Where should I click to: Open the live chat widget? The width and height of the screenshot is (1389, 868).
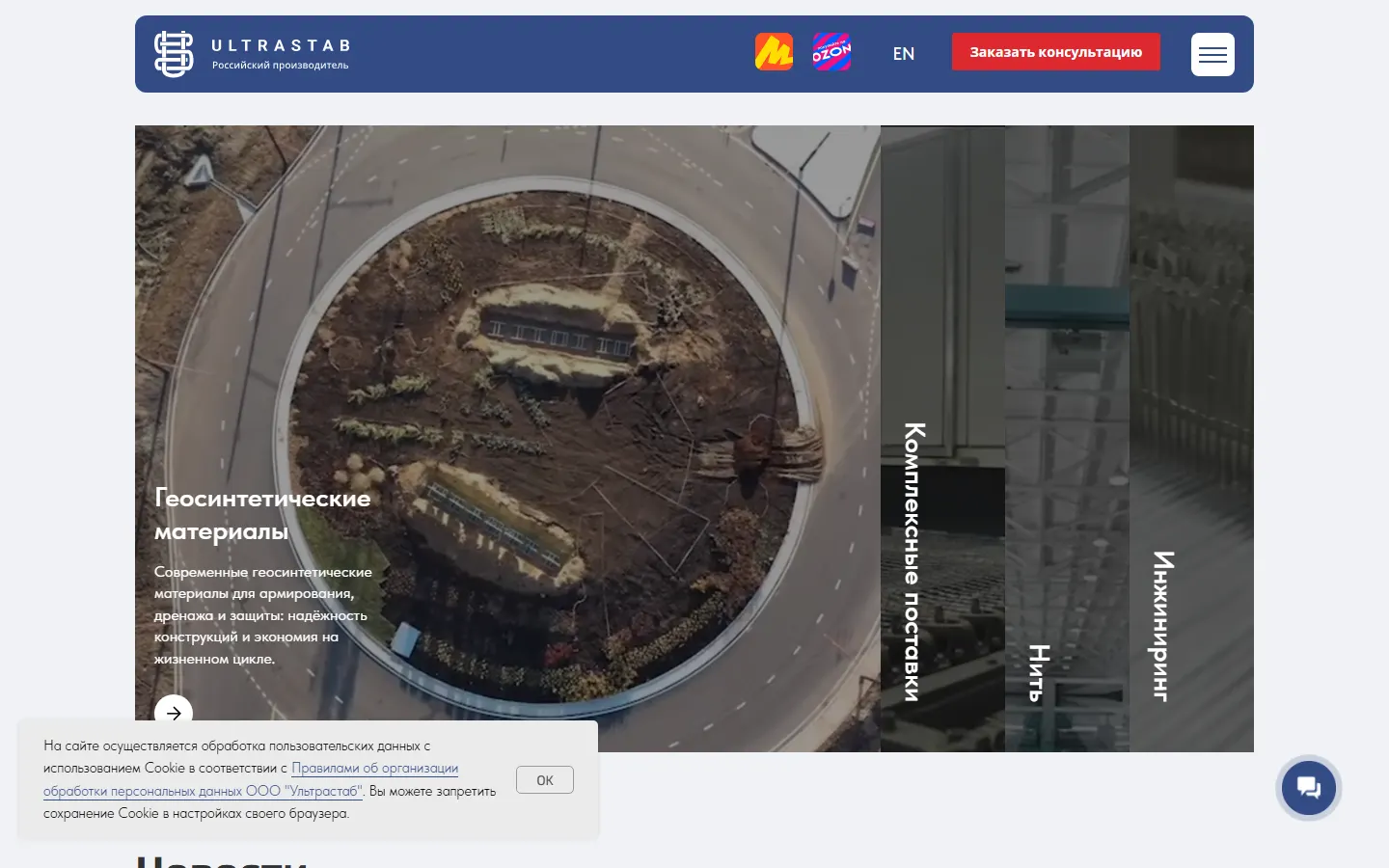pos(1309,788)
